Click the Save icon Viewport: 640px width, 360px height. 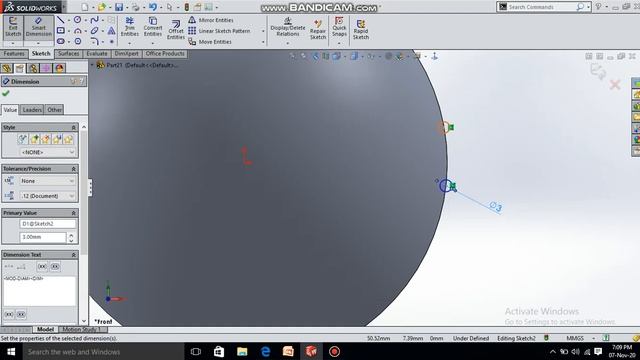click(119, 7)
